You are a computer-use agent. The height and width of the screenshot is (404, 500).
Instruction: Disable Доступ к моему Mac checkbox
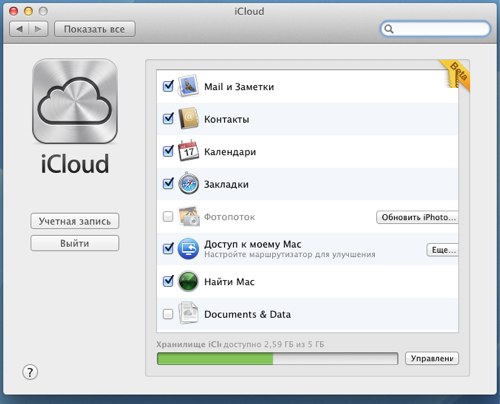(x=168, y=249)
